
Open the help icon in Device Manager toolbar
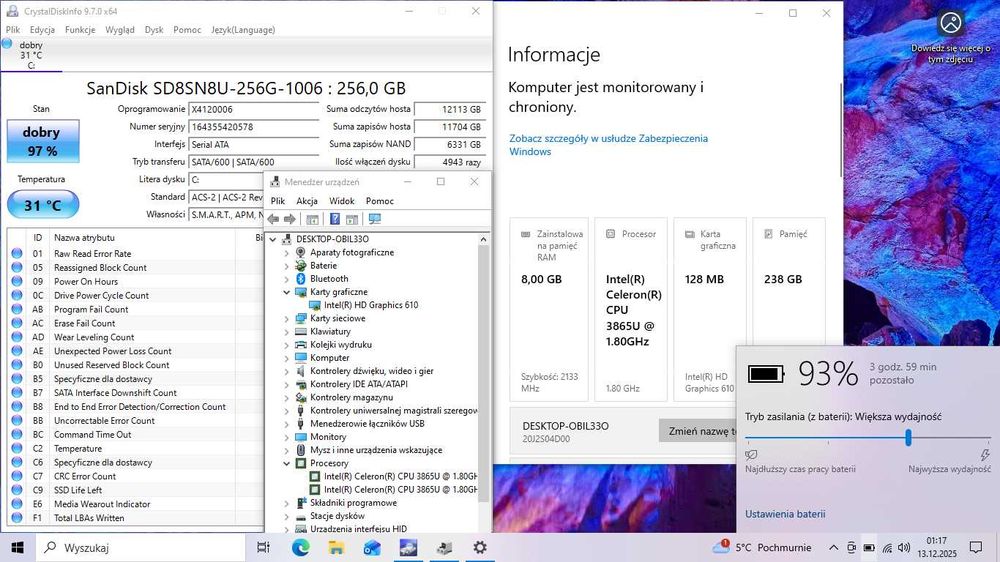click(334, 219)
